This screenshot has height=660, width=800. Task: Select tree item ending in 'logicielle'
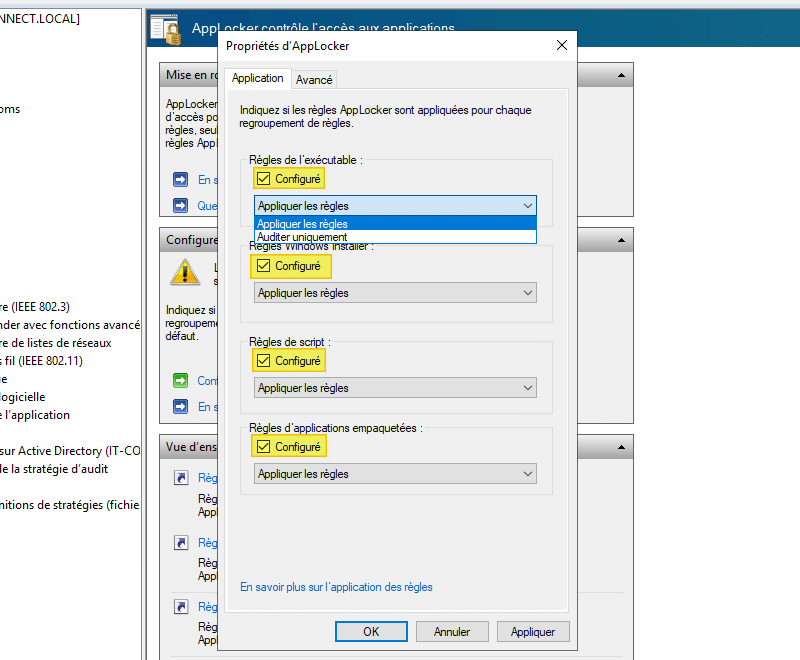(x=22, y=397)
